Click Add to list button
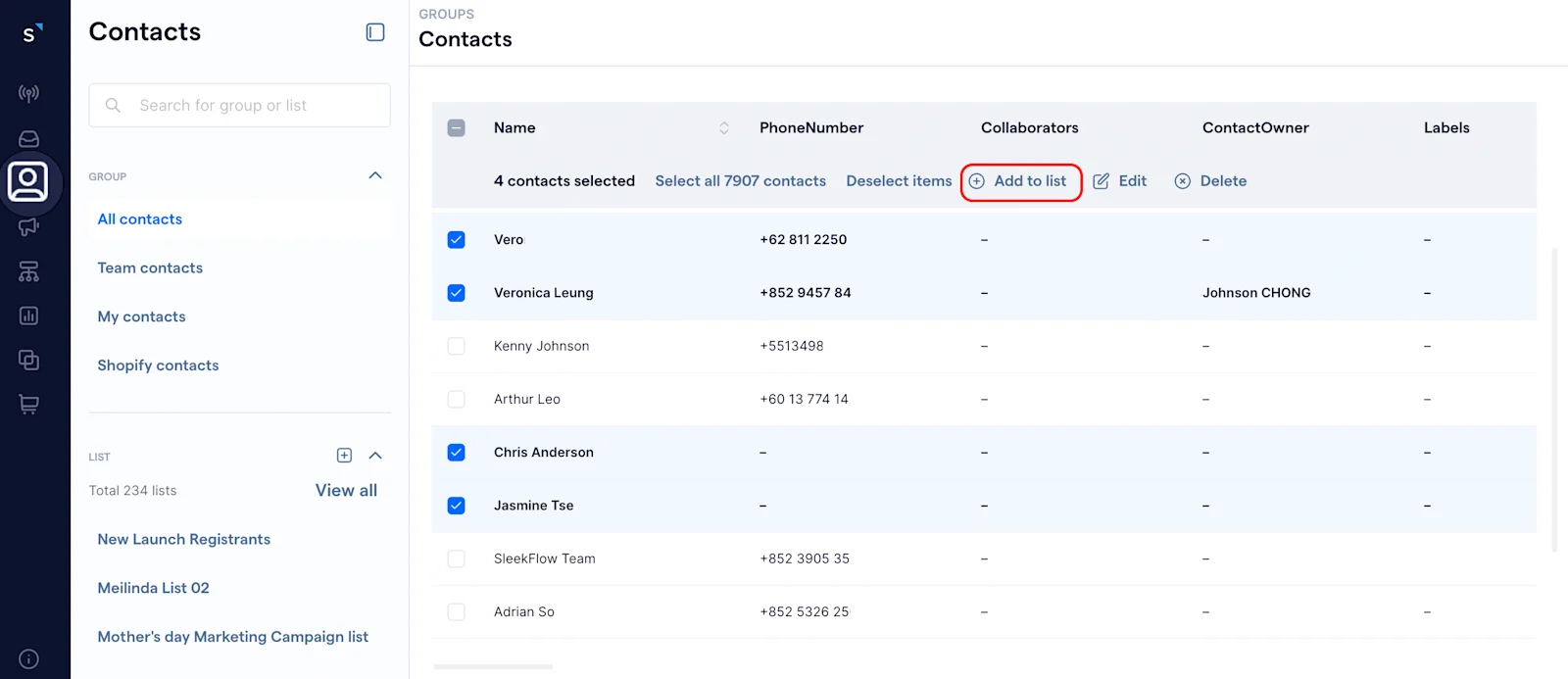Screen dimensions: 1568x679 click(x=1020, y=181)
